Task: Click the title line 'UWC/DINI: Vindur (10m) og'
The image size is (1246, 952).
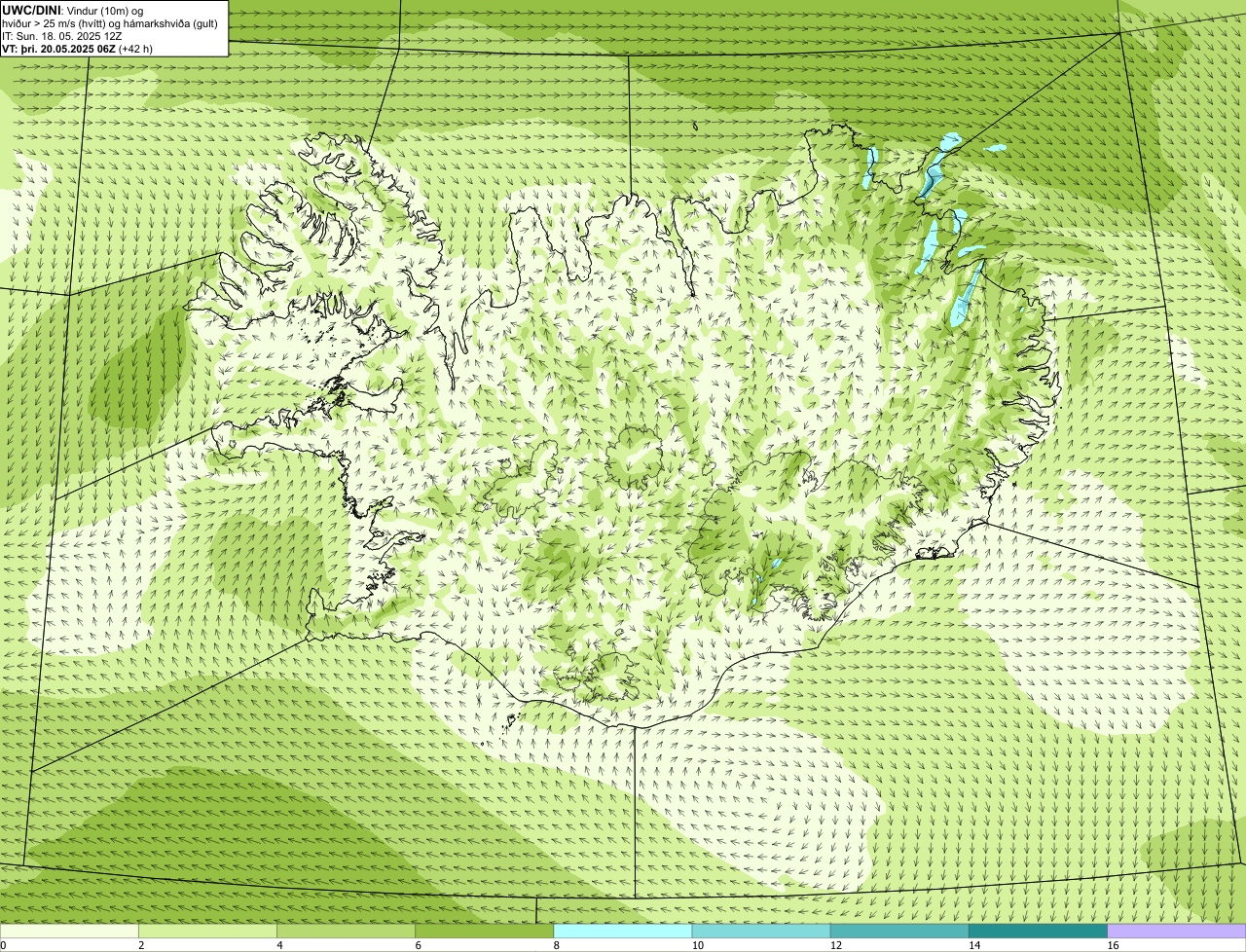Action: (x=73, y=11)
